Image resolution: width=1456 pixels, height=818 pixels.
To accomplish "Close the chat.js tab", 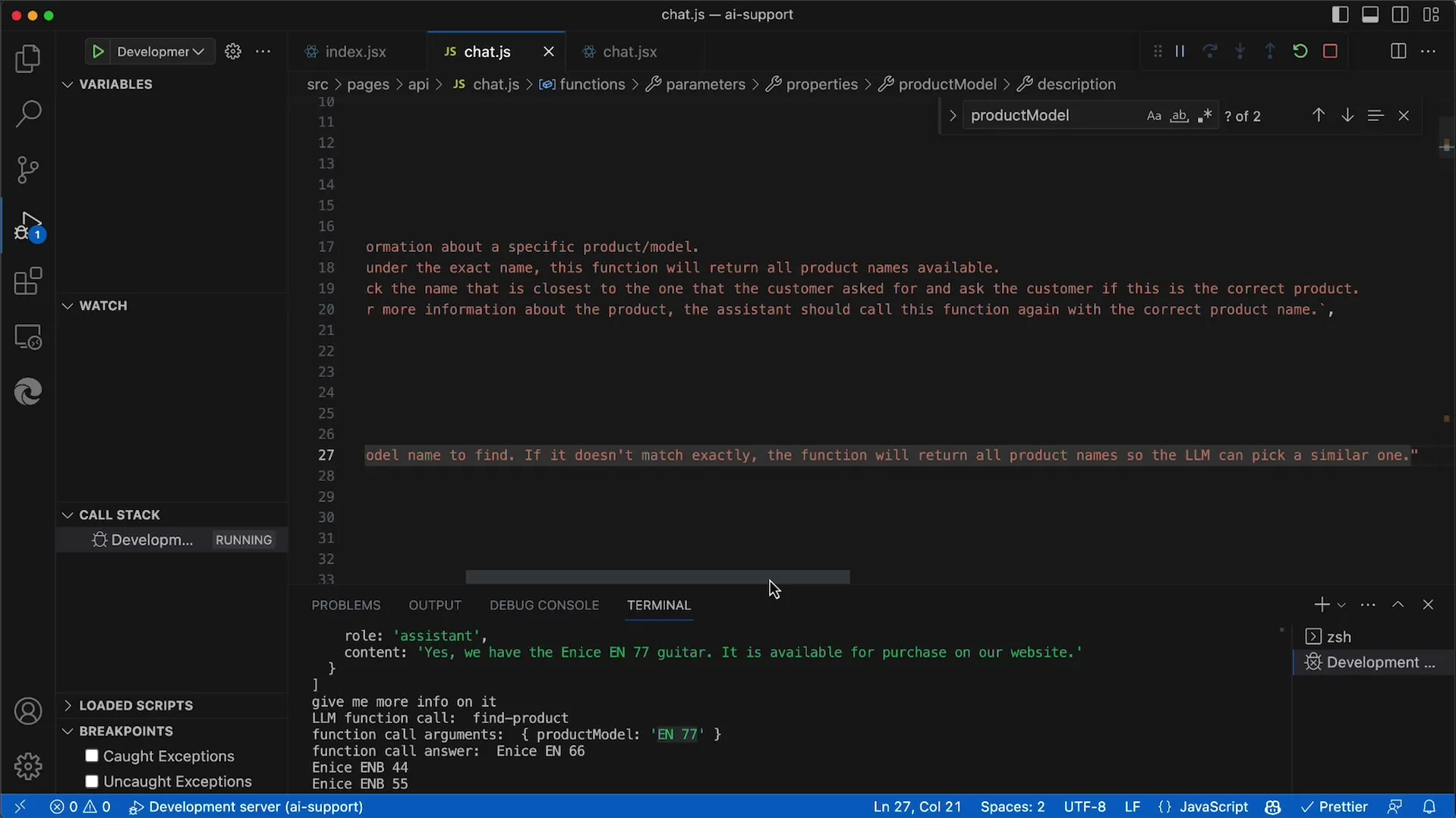I will point(548,52).
